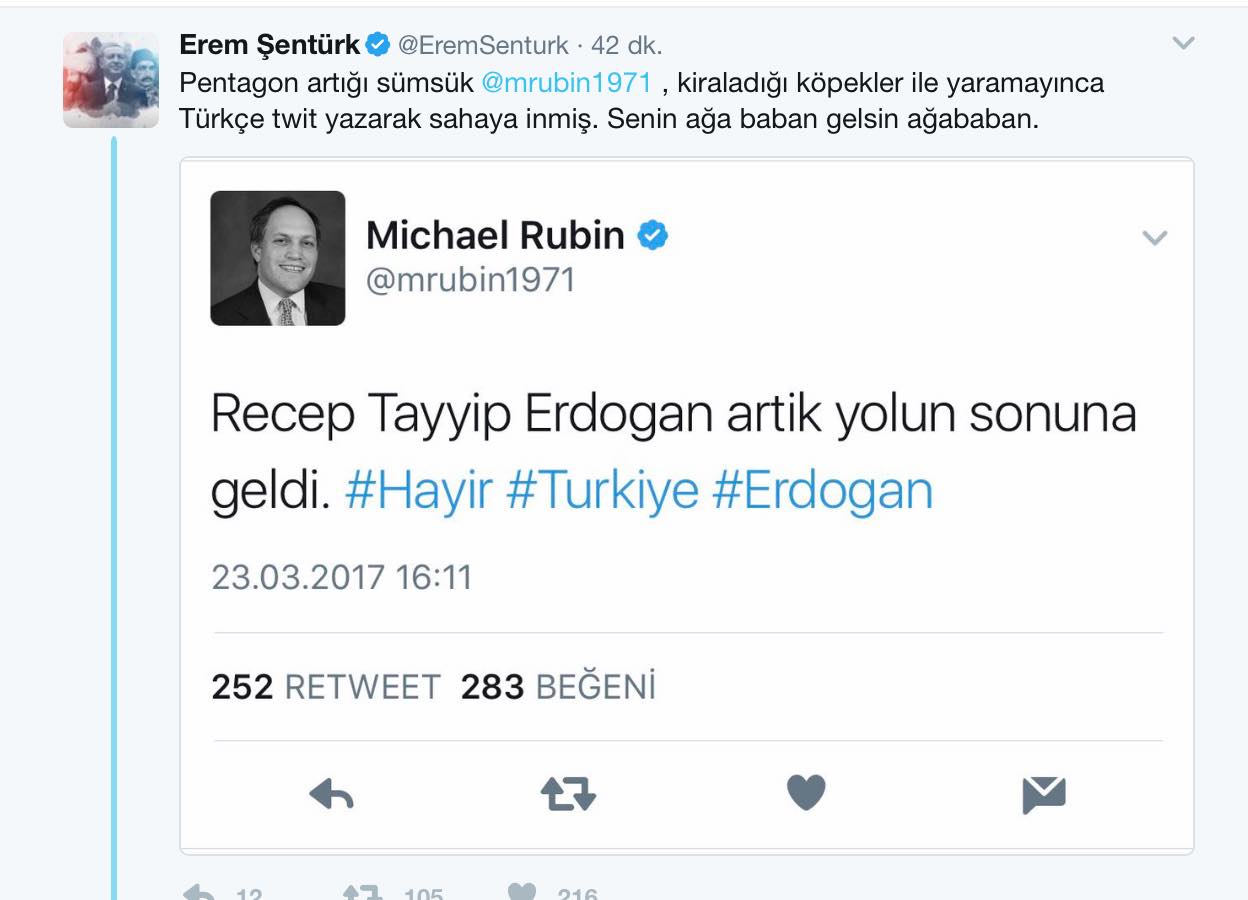Open the #Turkiye hashtag

pos(603,492)
